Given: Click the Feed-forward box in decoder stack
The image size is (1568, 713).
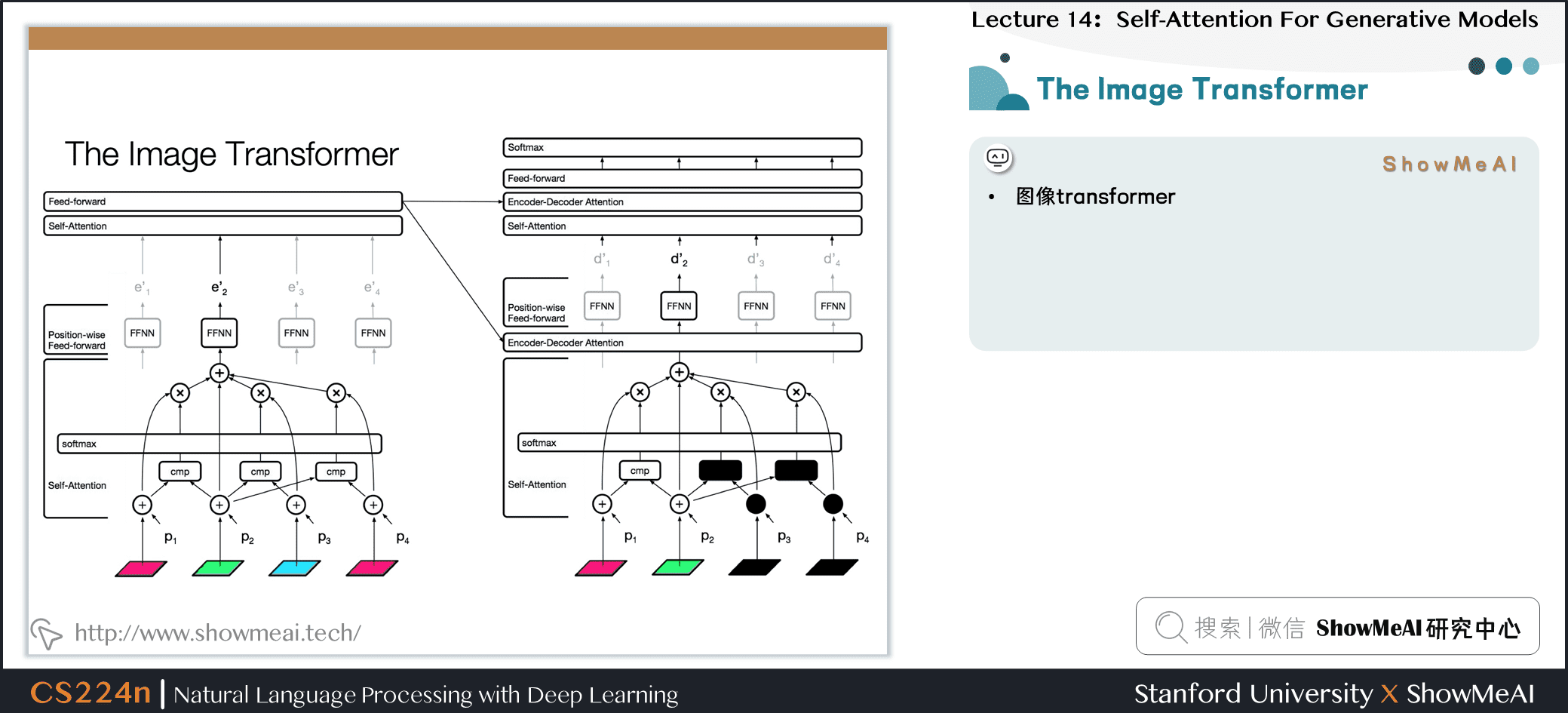Looking at the screenshot, I should [683, 178].
